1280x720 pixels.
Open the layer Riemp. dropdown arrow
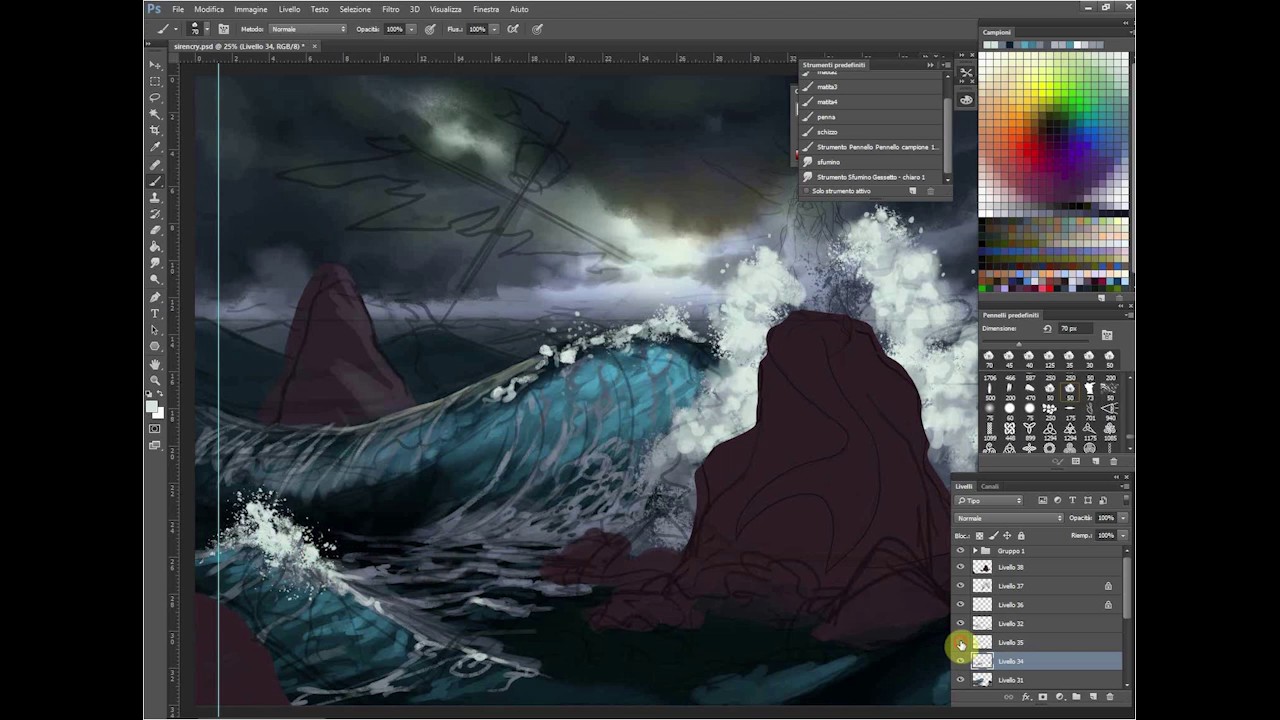click(1123, 536)
